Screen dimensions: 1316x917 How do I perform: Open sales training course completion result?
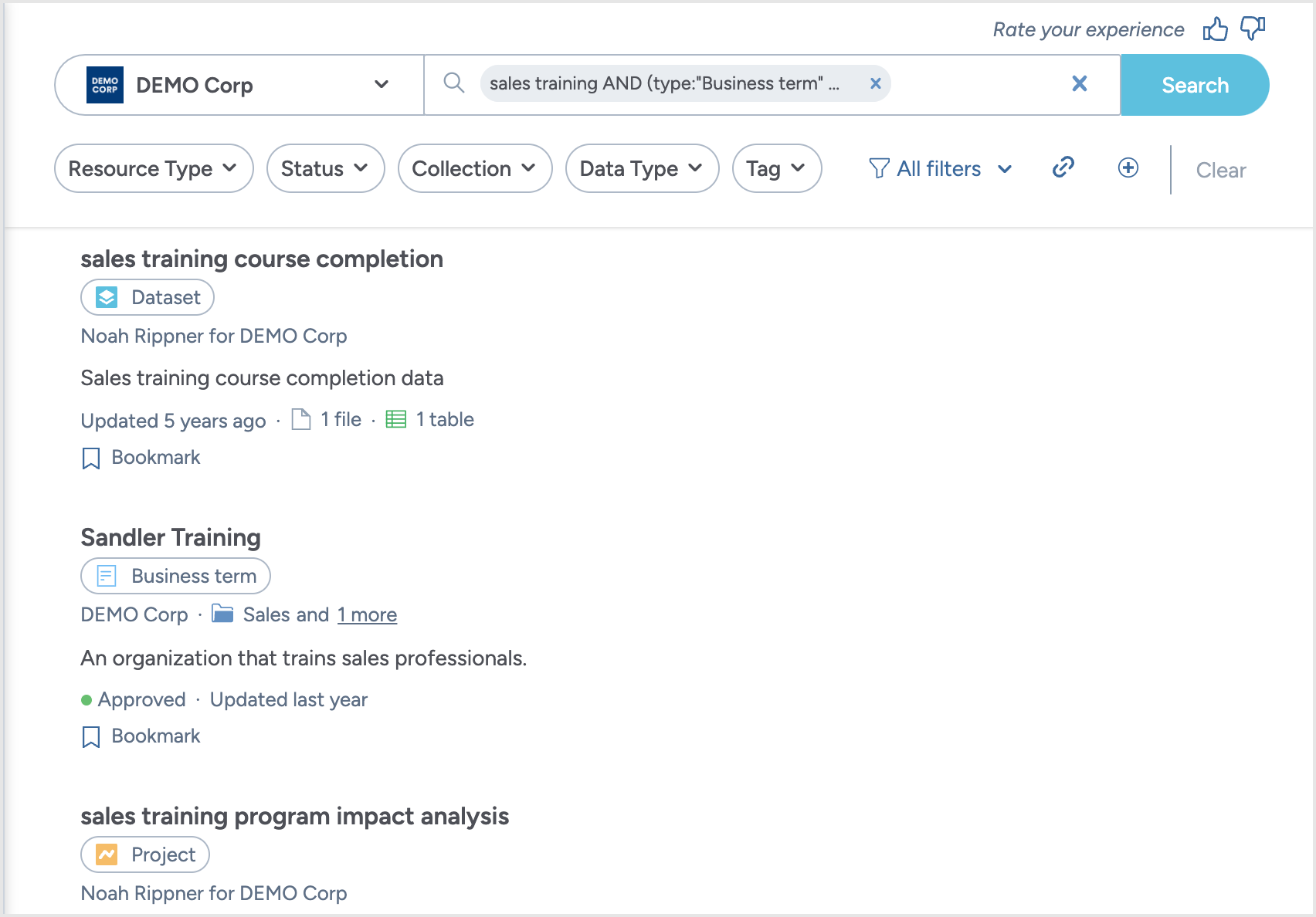(262, 259)
